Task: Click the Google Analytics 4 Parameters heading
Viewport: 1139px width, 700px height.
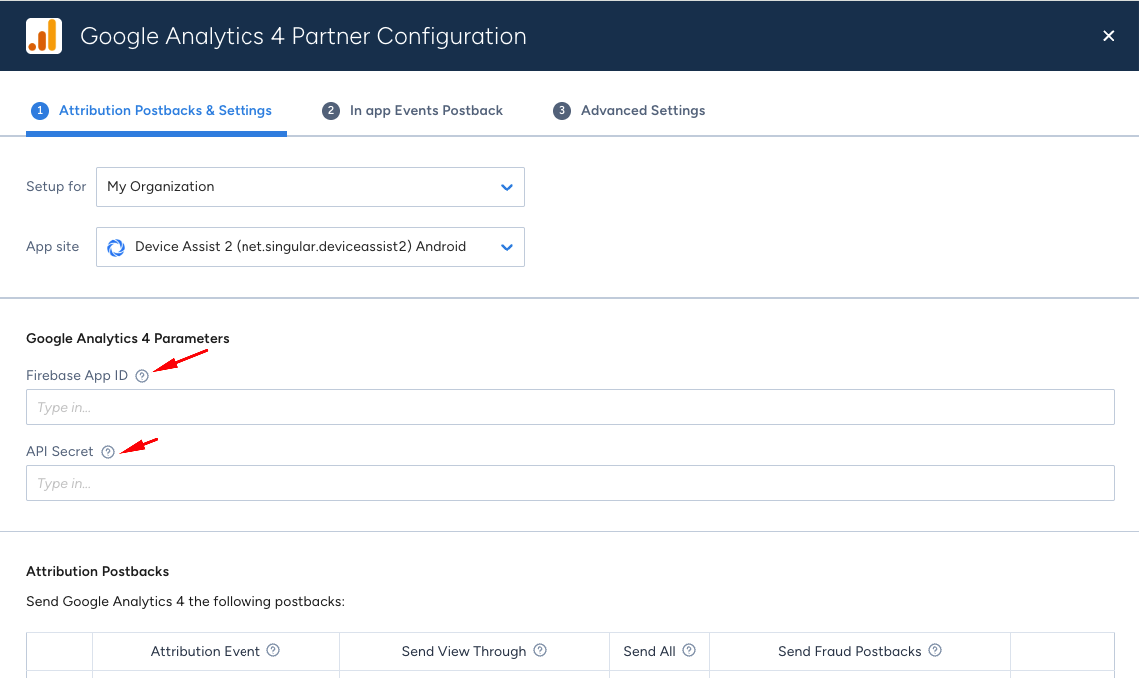Action: click(128, 338)
